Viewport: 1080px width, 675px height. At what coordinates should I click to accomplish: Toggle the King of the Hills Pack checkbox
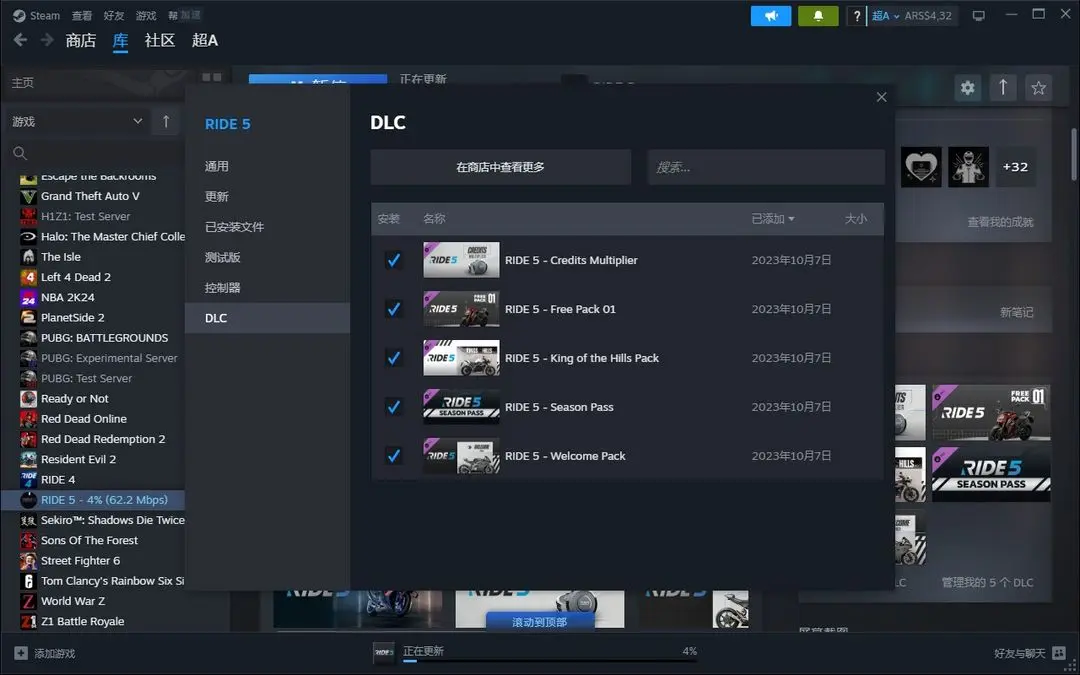click(x=393, y=357)
